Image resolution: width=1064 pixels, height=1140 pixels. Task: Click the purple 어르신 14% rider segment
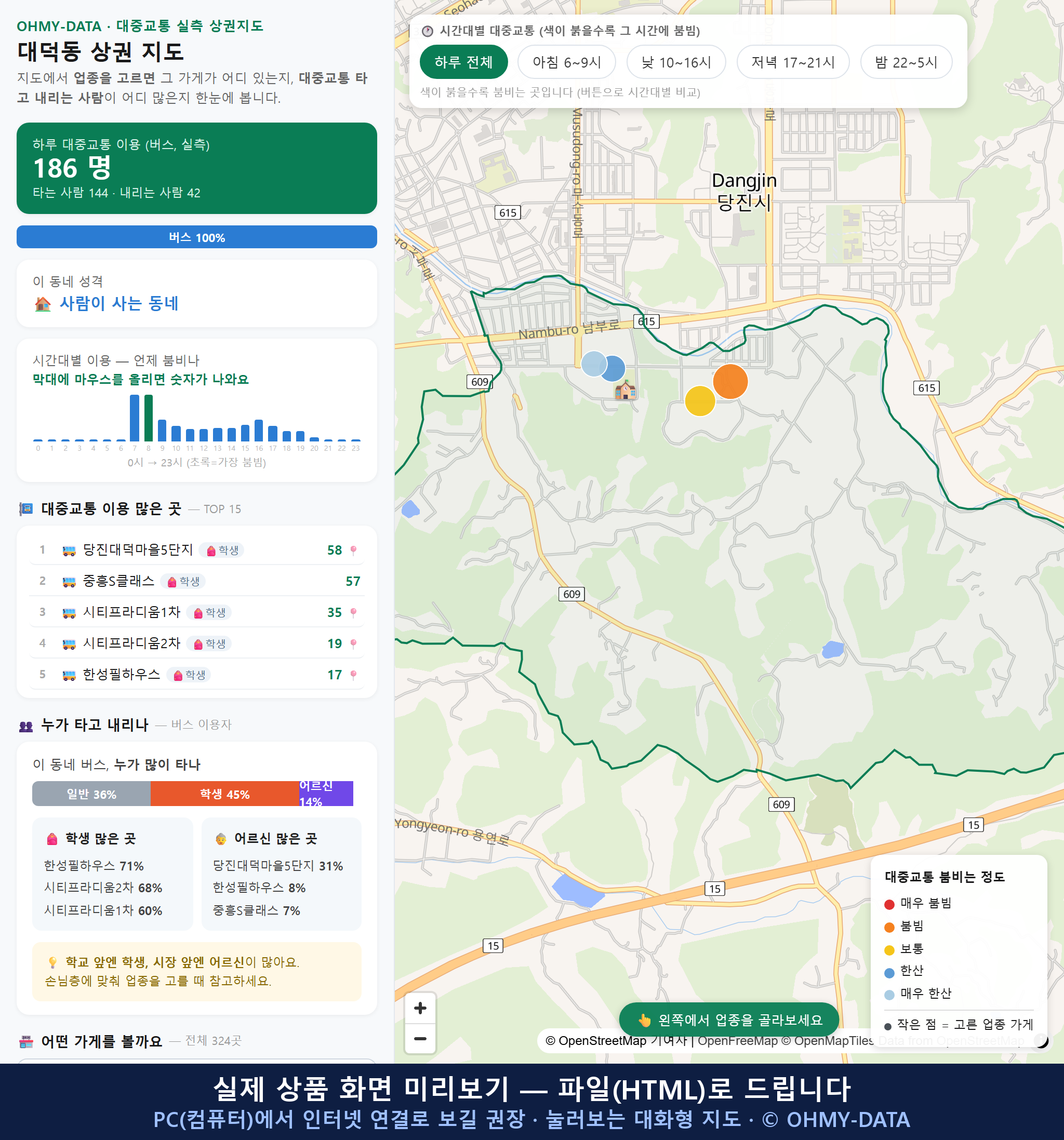tap(326, 794)
